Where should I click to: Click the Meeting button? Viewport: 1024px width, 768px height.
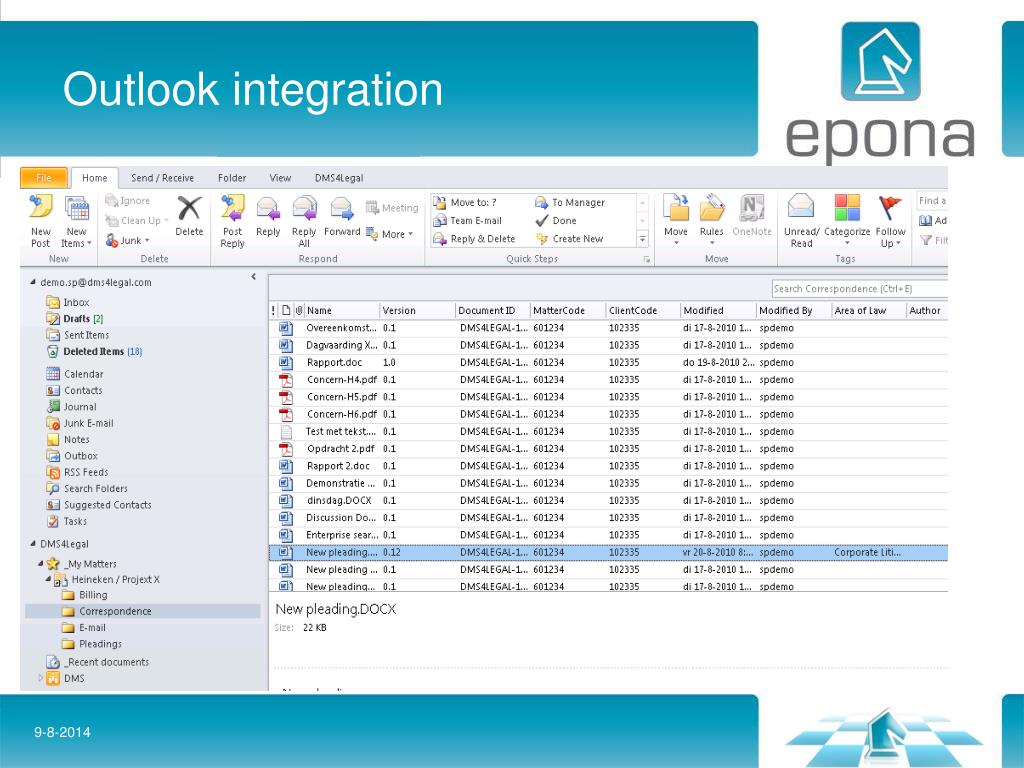[392, 208]
